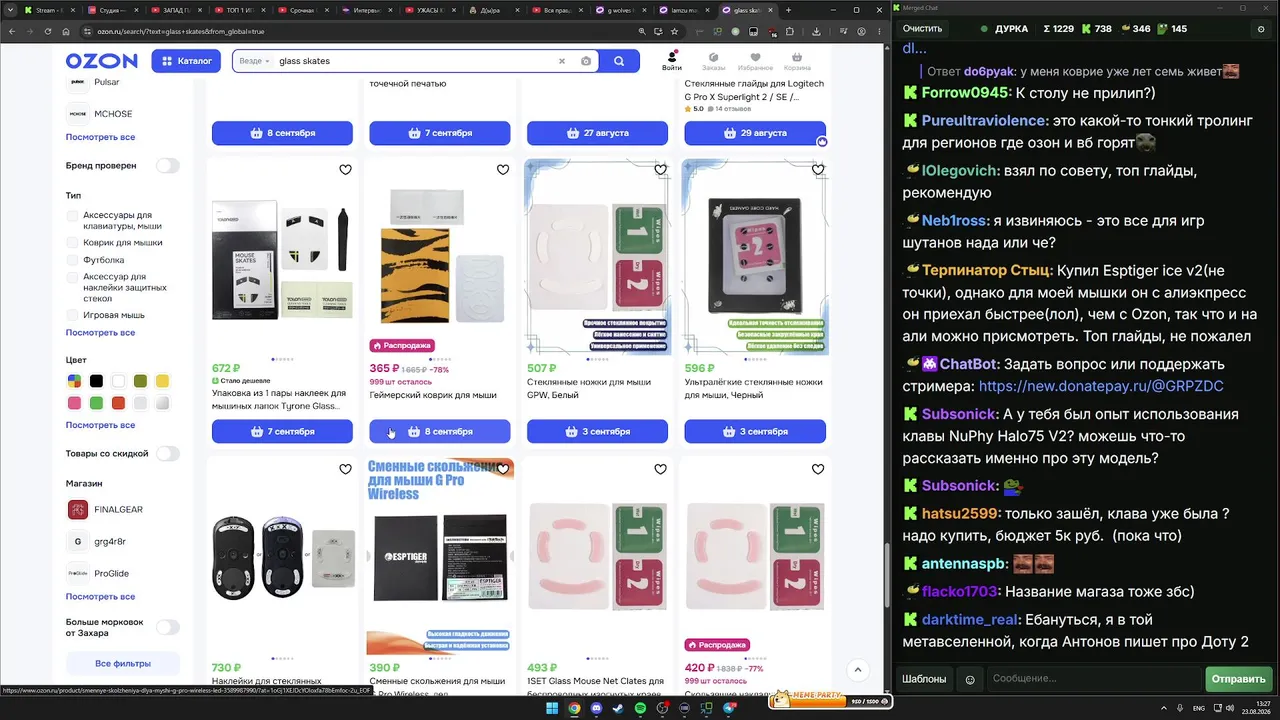Open chat settings gear icon

pos(1261,29)
